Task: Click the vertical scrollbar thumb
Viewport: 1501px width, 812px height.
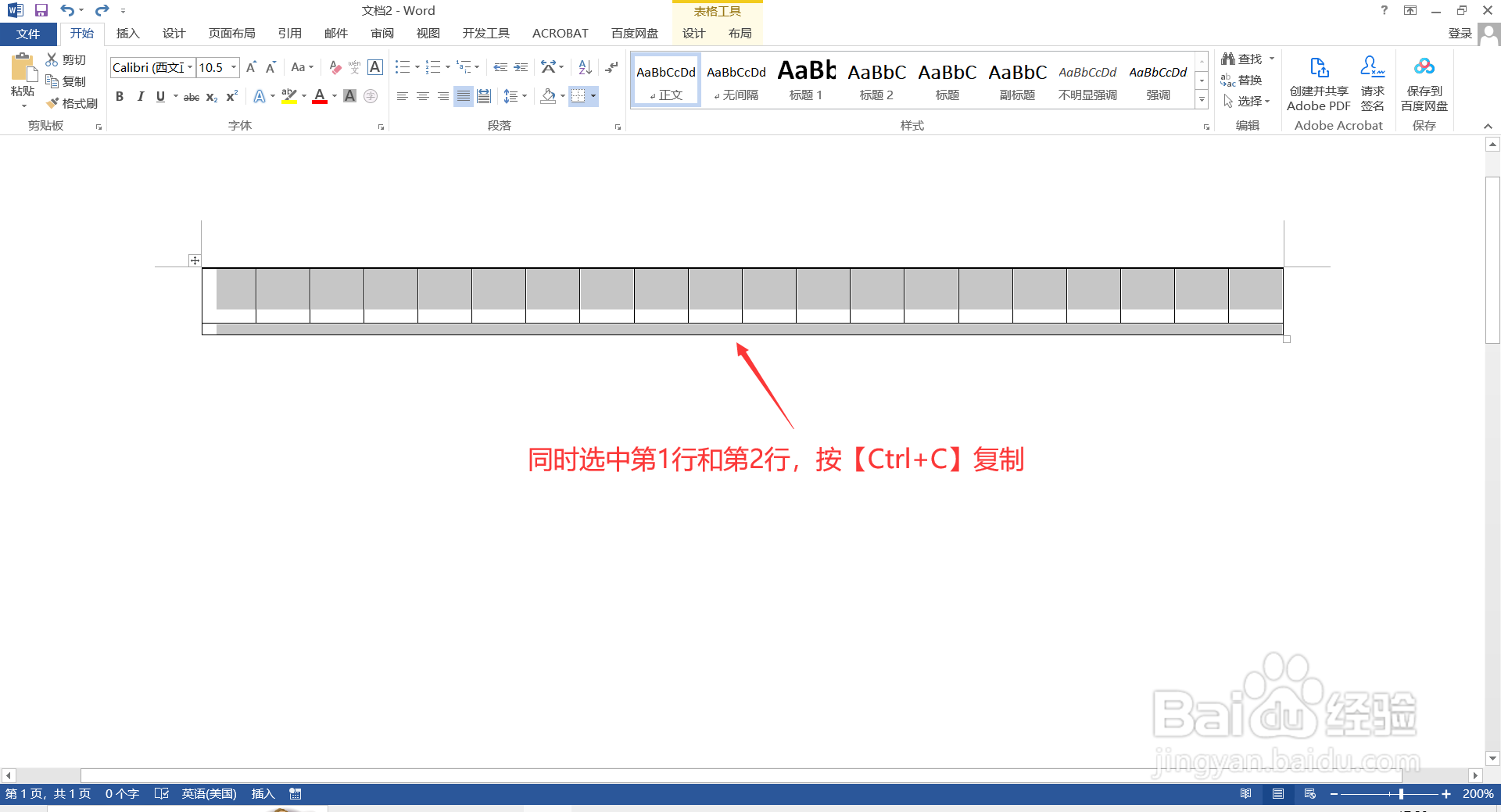Action: click(1492, 260)
